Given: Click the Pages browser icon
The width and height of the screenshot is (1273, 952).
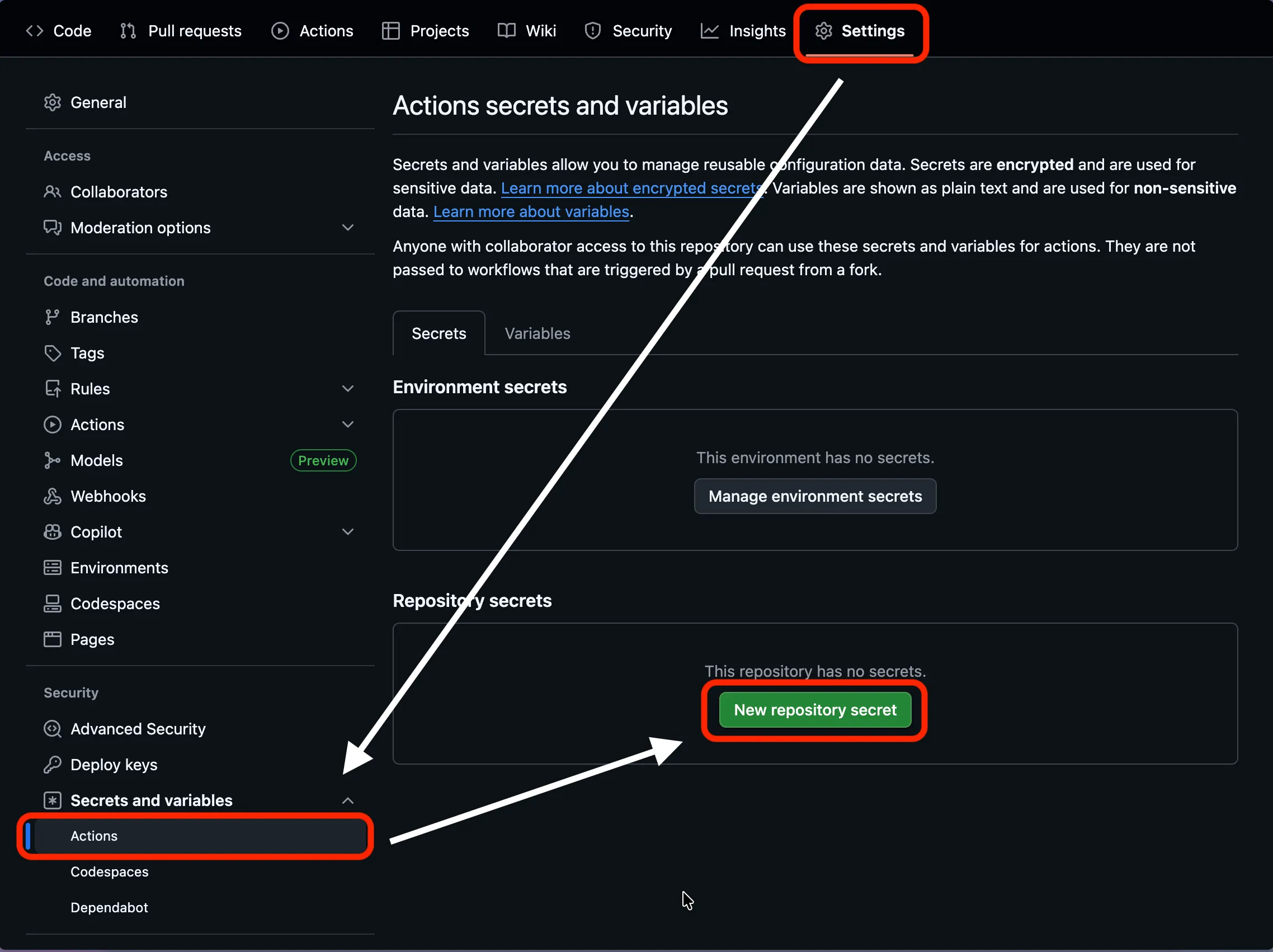Looking at the screenshot, I should tap(53, 639).
